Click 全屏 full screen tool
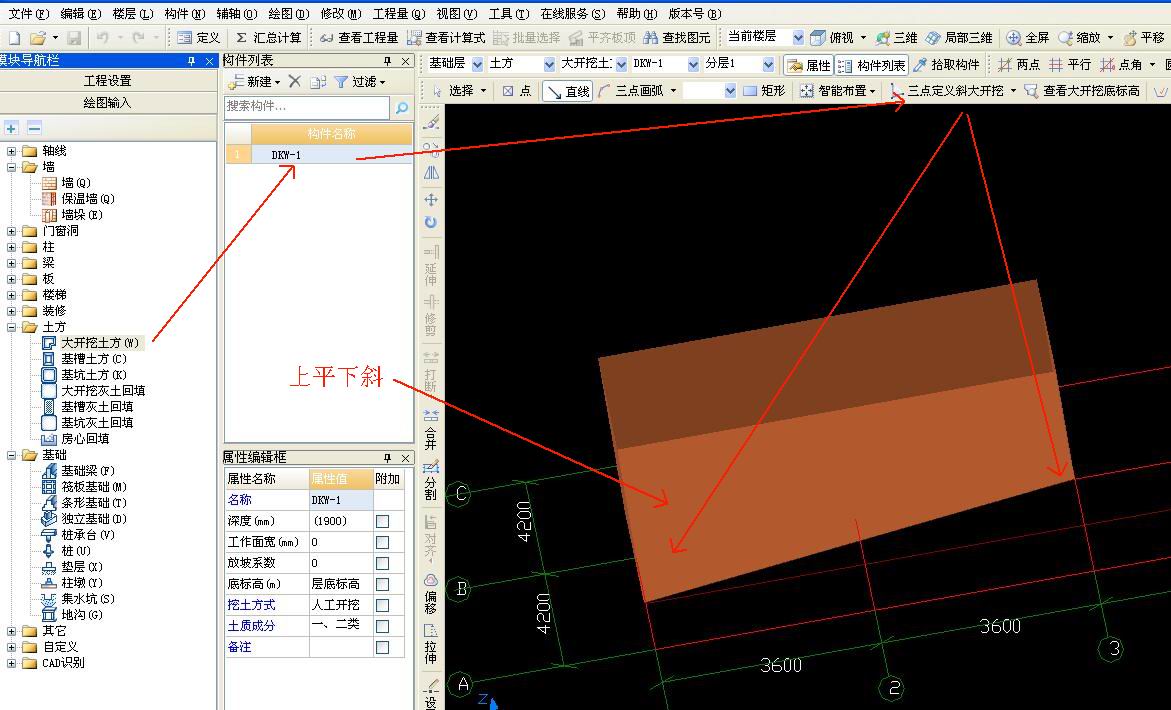 pos(1028,37)
